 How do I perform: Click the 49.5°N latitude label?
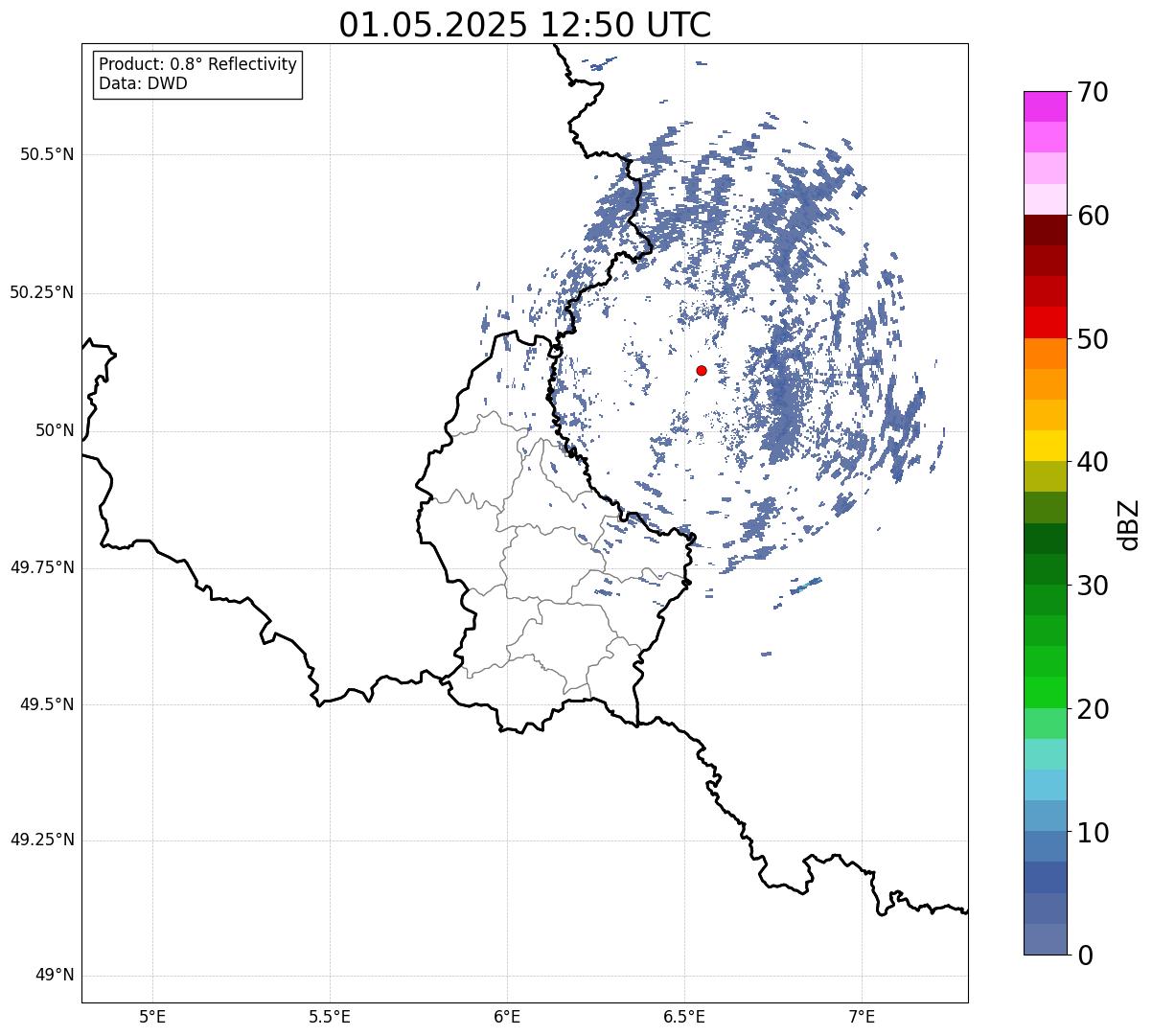click(47, 704)
